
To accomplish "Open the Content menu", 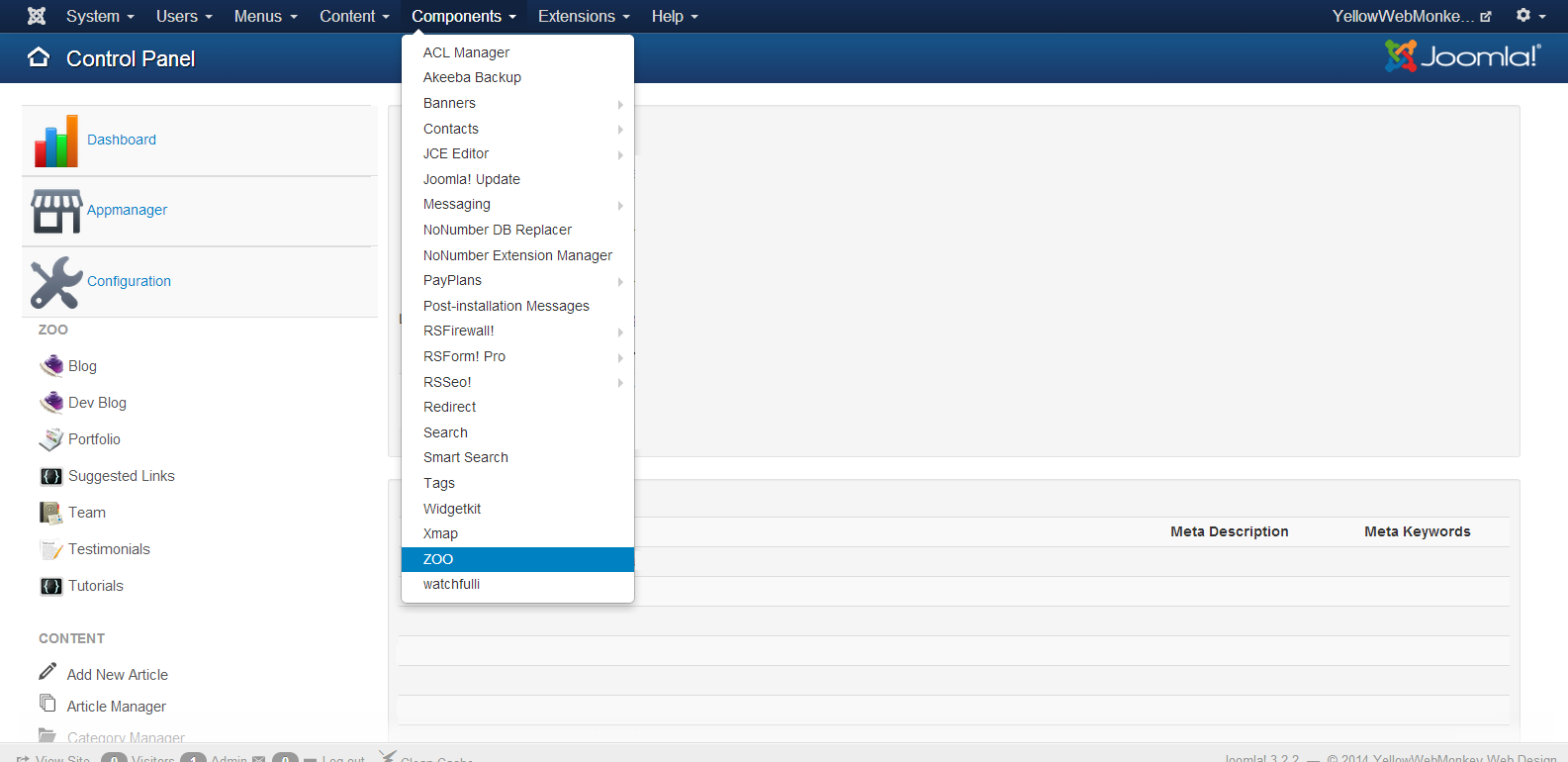I will [354, 16].
